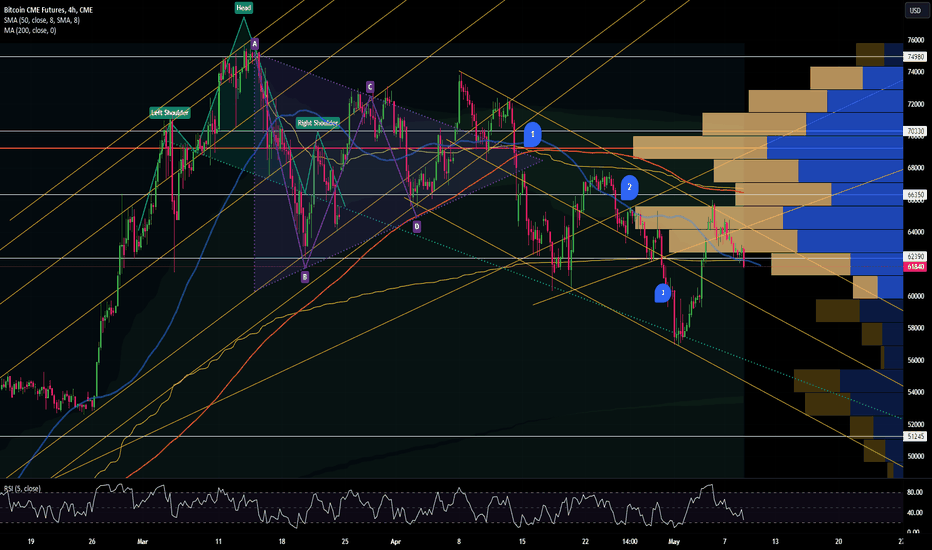Select the Right Shoulder pattern label
The image size is (932, 550).
coord(318,123)
